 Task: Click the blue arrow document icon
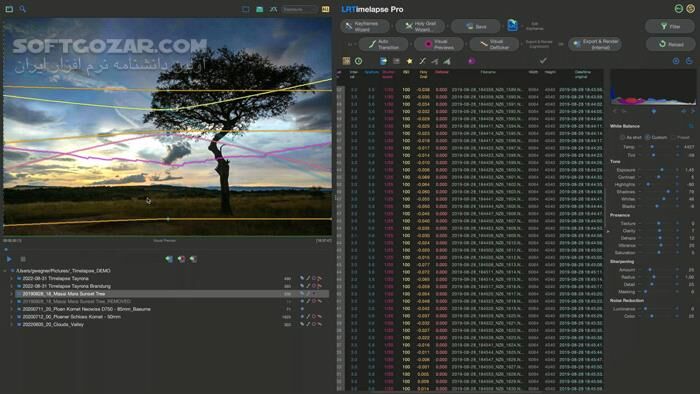383,61
